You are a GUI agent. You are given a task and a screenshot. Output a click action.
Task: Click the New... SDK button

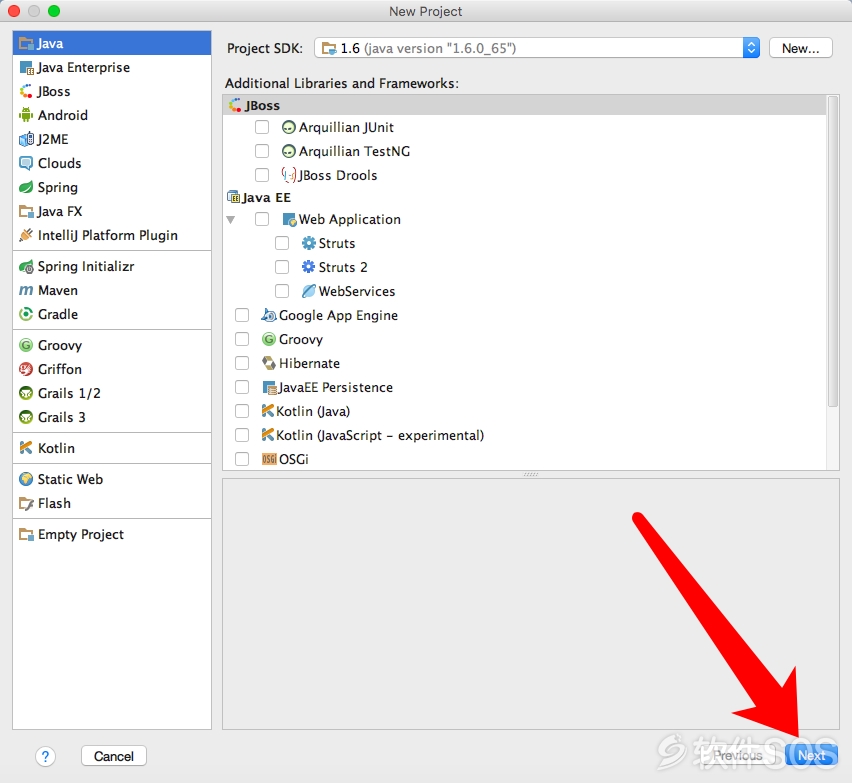(800, 48)
